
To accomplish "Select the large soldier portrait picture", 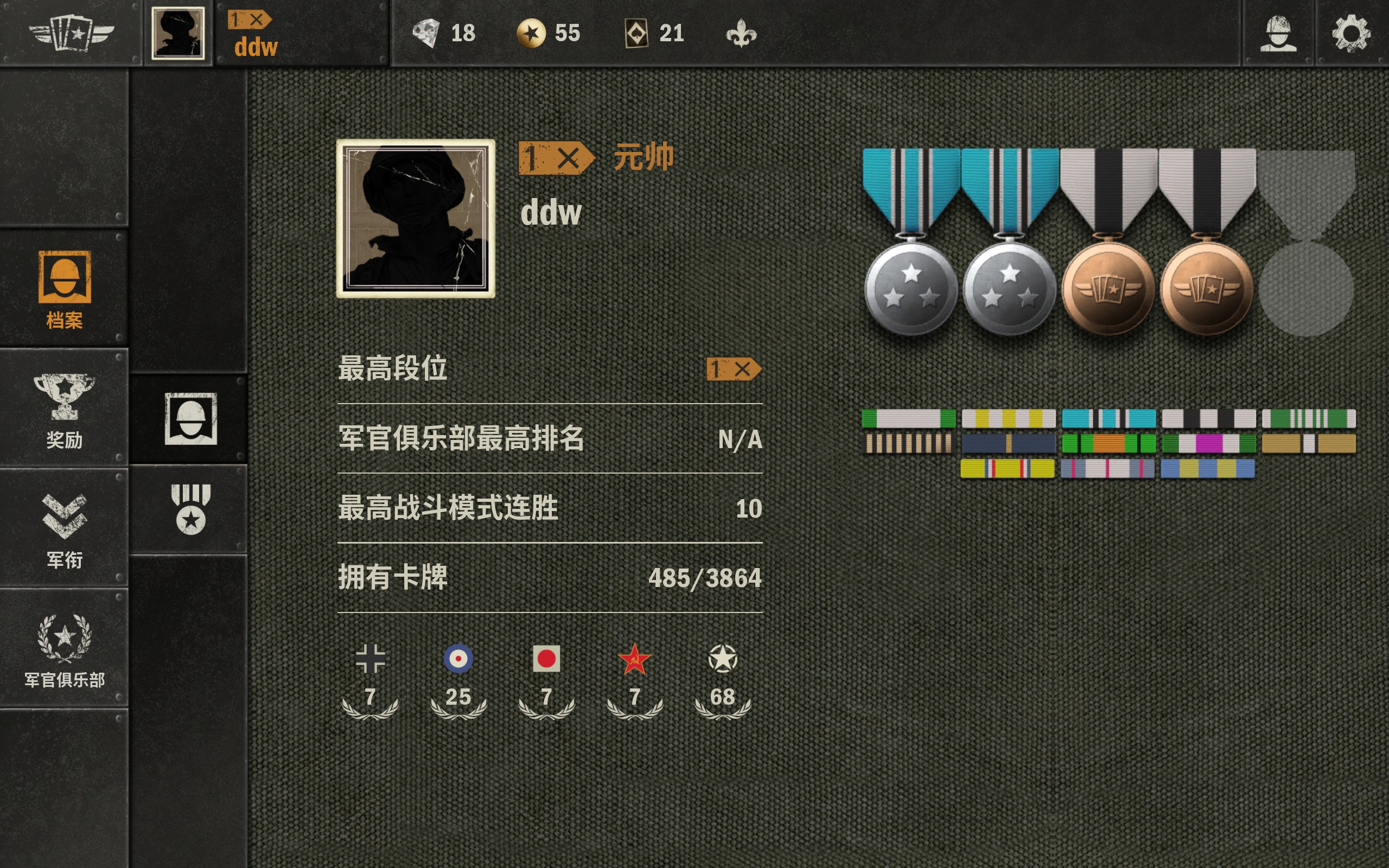I will tap(416, 218).
